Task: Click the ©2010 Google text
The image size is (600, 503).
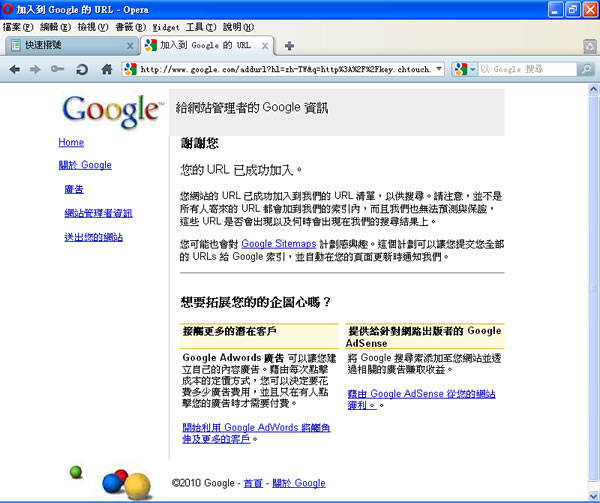Action: pos(203,483)
